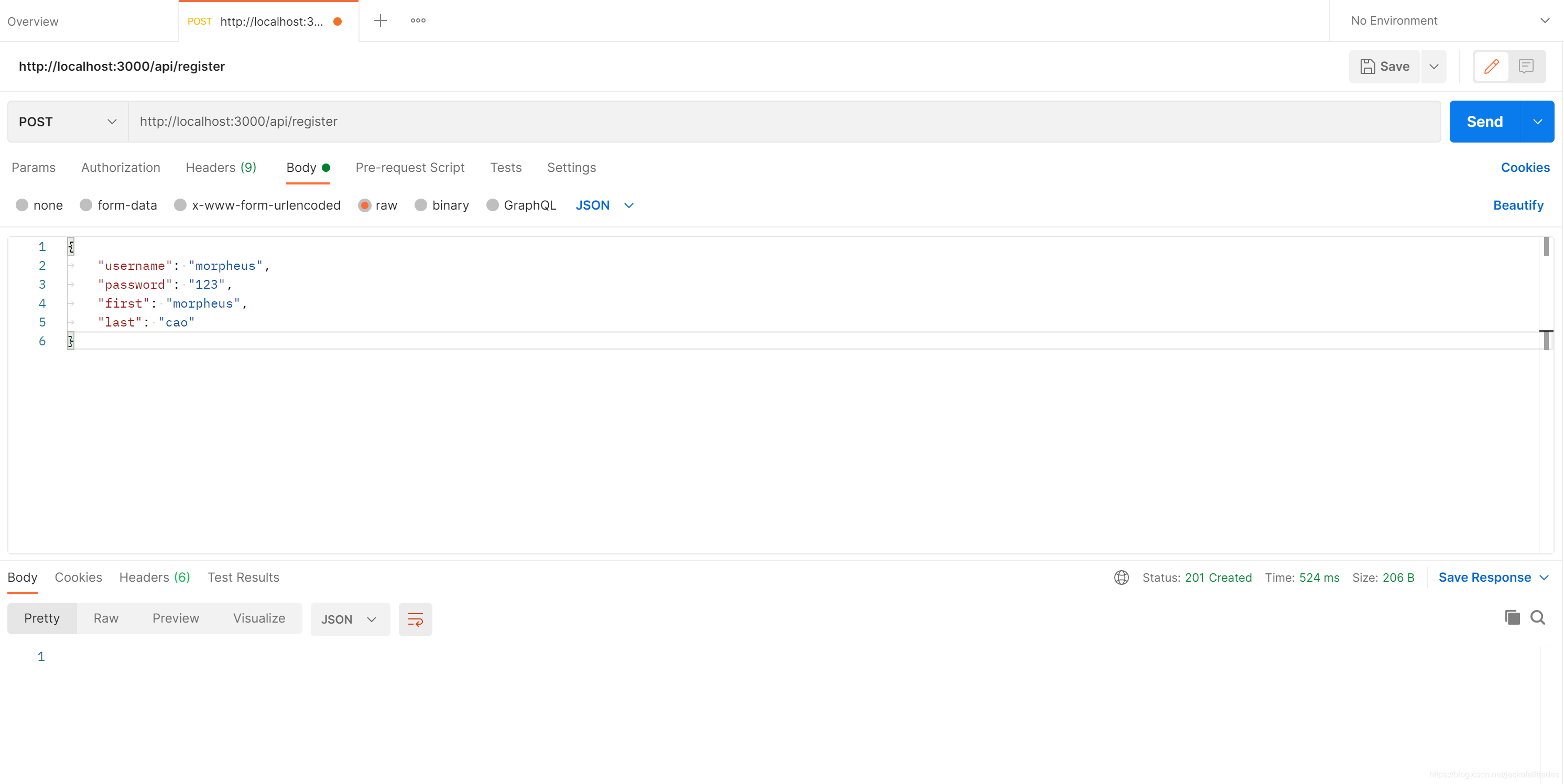This screenshot has height=784, width=1564.
Task: Expand the Save button dropdown arrow
Action: click(1433, 67)
